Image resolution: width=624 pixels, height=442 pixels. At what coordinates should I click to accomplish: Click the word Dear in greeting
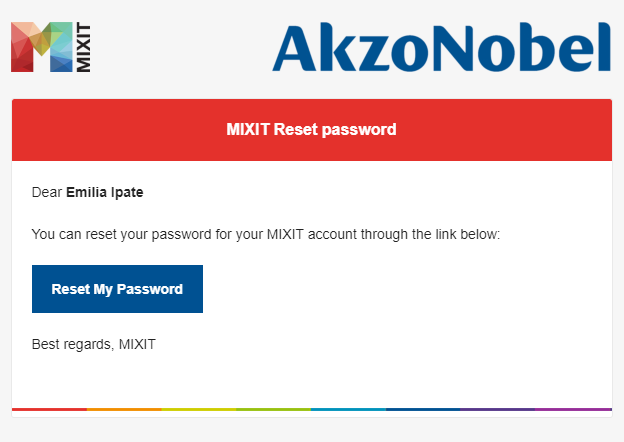click(x=47, y=192)
